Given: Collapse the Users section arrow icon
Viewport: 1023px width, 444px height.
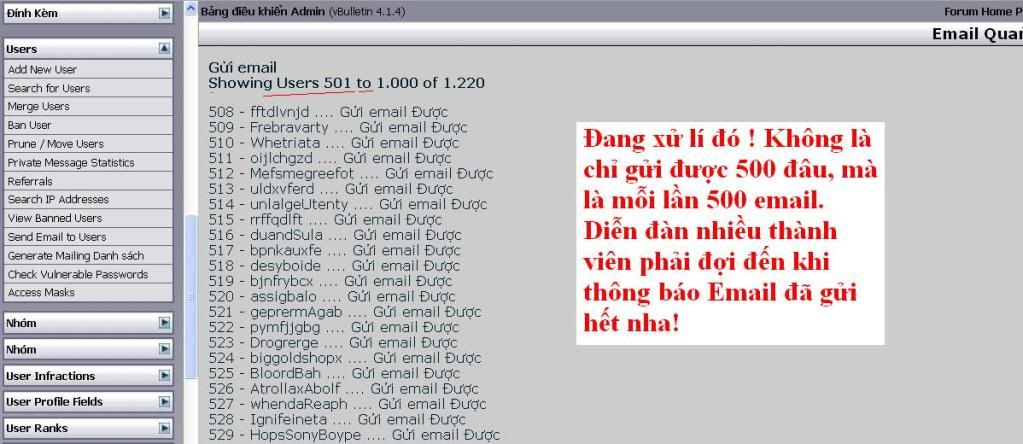Looking at the screenshot, I should pos(164,48).
